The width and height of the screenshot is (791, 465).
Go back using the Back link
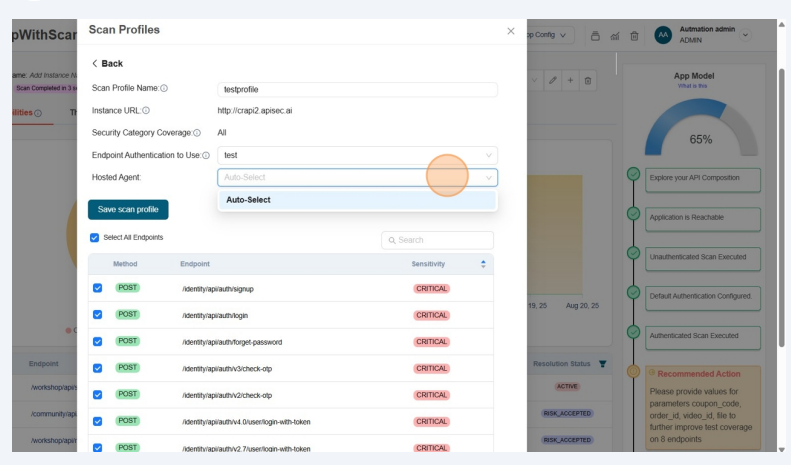click(x=107, y=63)
